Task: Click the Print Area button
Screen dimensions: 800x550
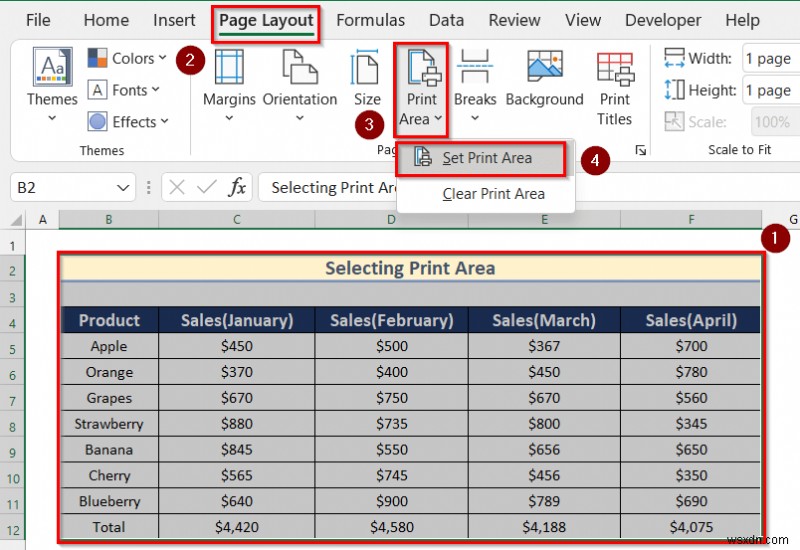Action: point(421,88)
